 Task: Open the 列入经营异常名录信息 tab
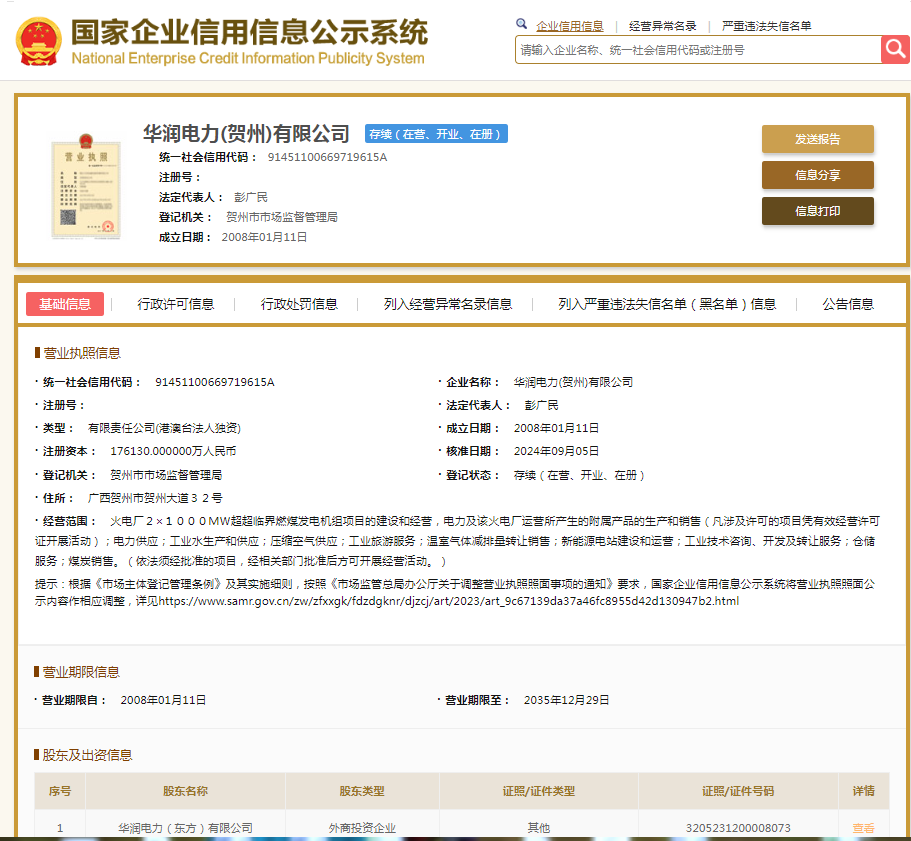coord(447,304)
